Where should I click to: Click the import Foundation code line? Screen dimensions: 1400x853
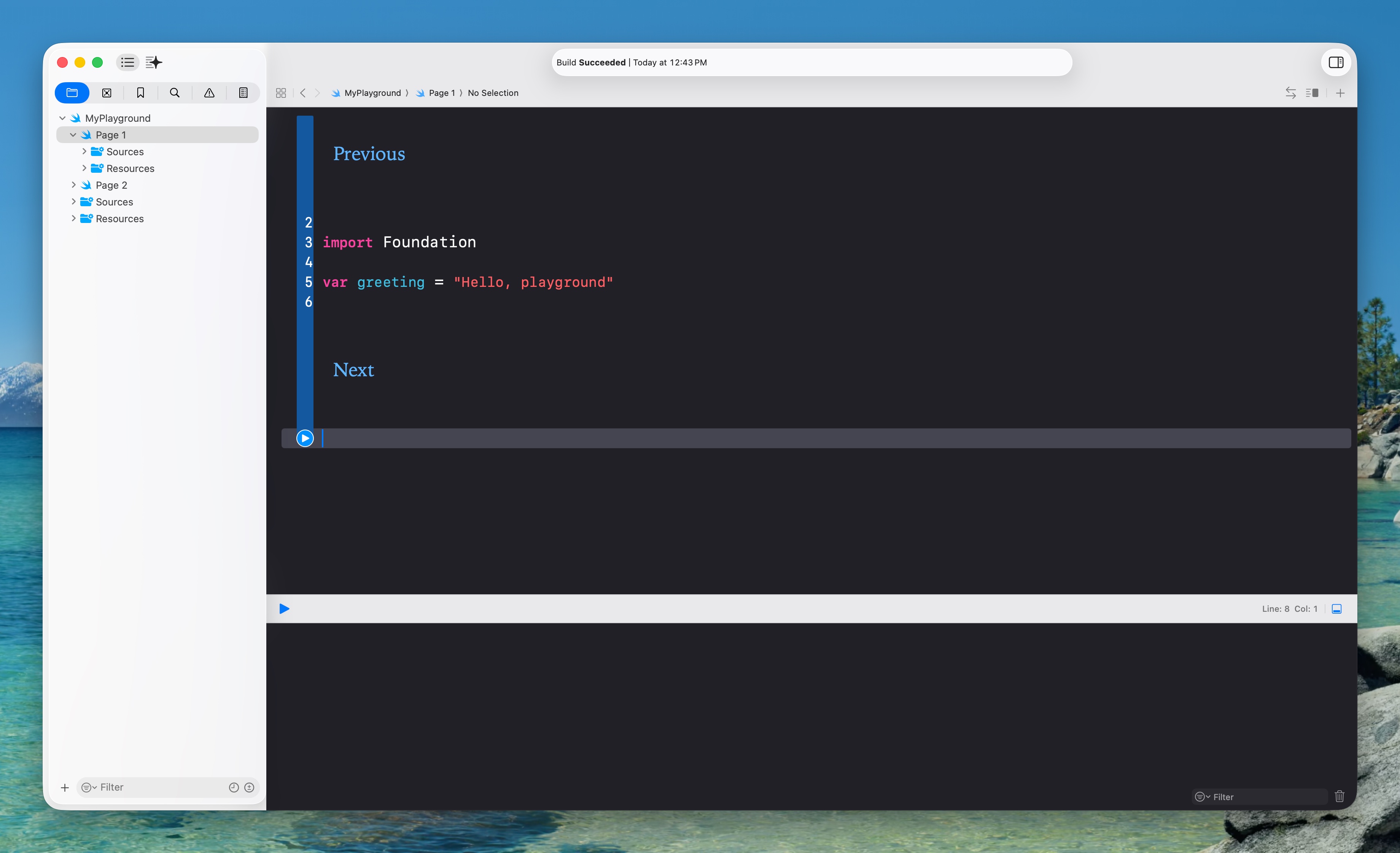click(x=399, y=242)
